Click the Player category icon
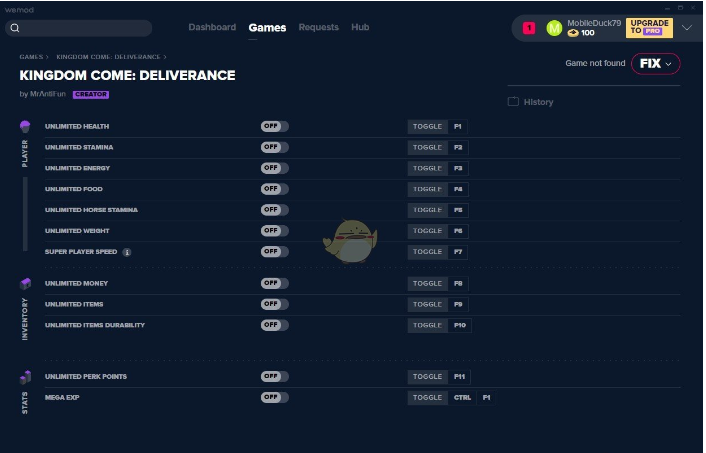The height and width of the screenshot is (453, 706). 25,127
